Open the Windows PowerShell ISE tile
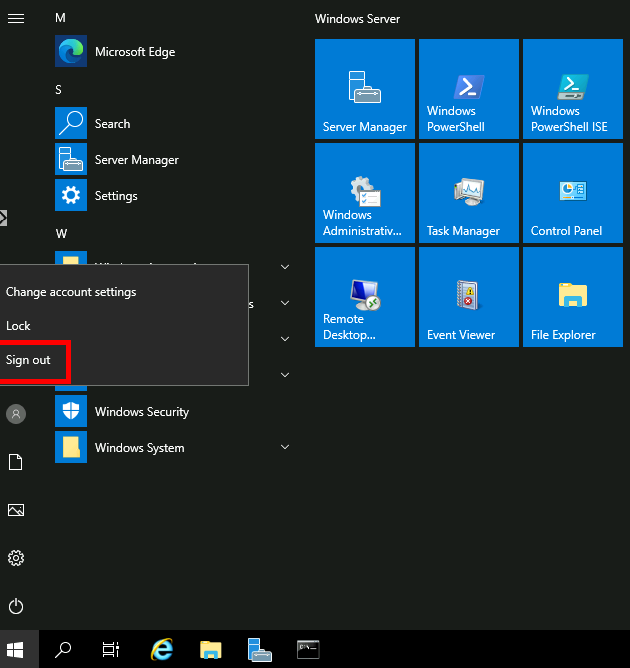 tap(572, 89)
